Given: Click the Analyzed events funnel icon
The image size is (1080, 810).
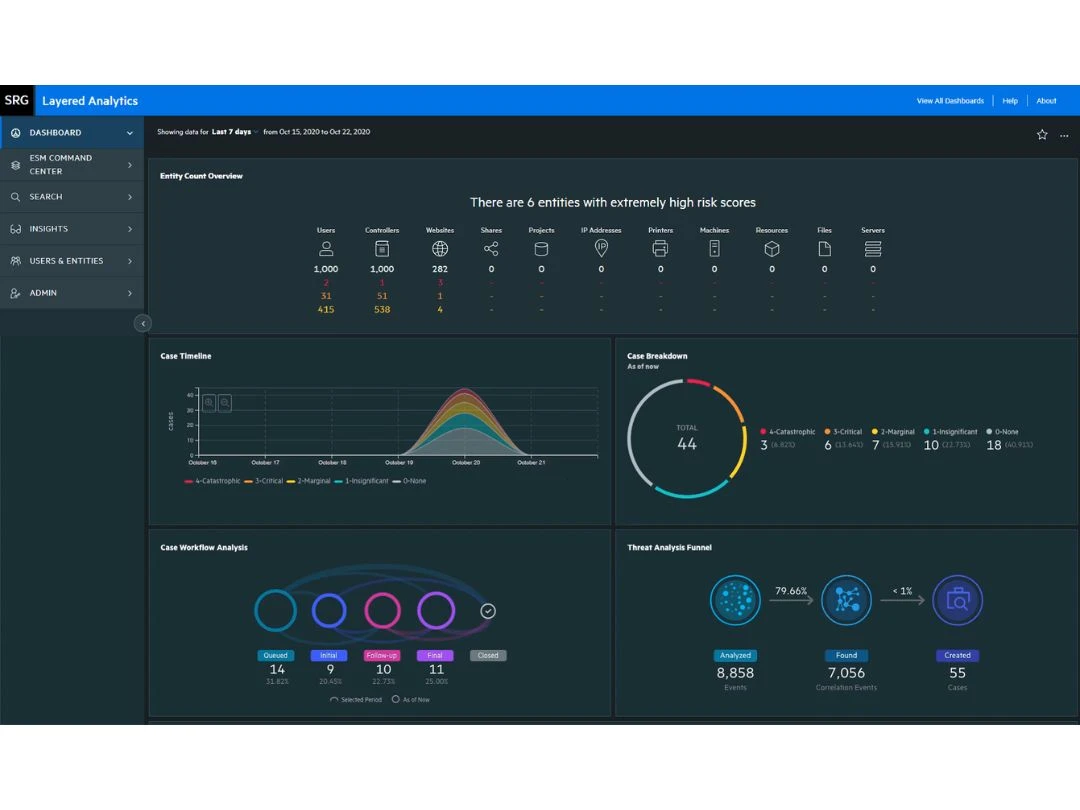Looking at the screenshot, I should (x=735, y=601).
